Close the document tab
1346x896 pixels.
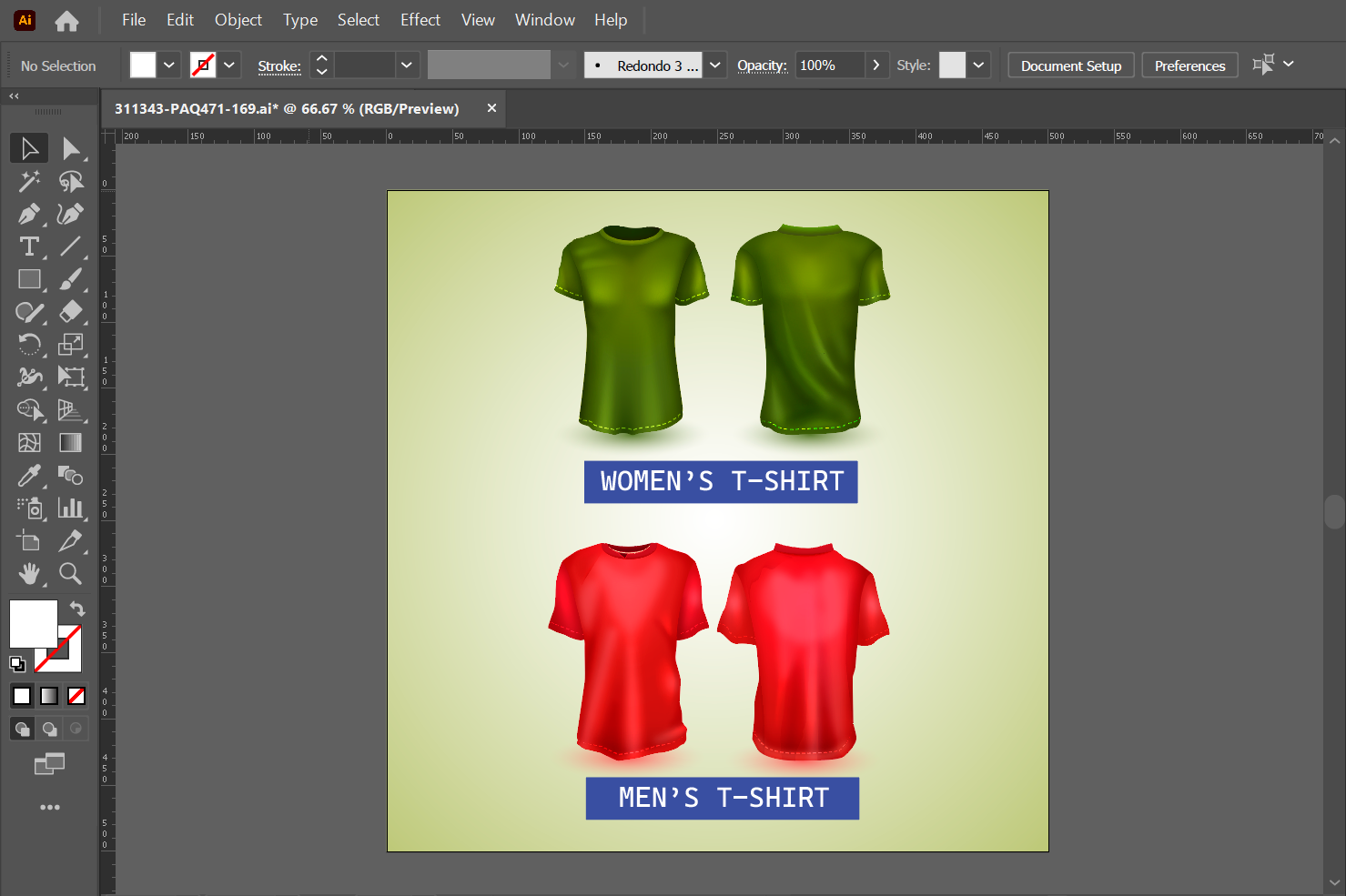pyautogui.click(x=491, y=108)
